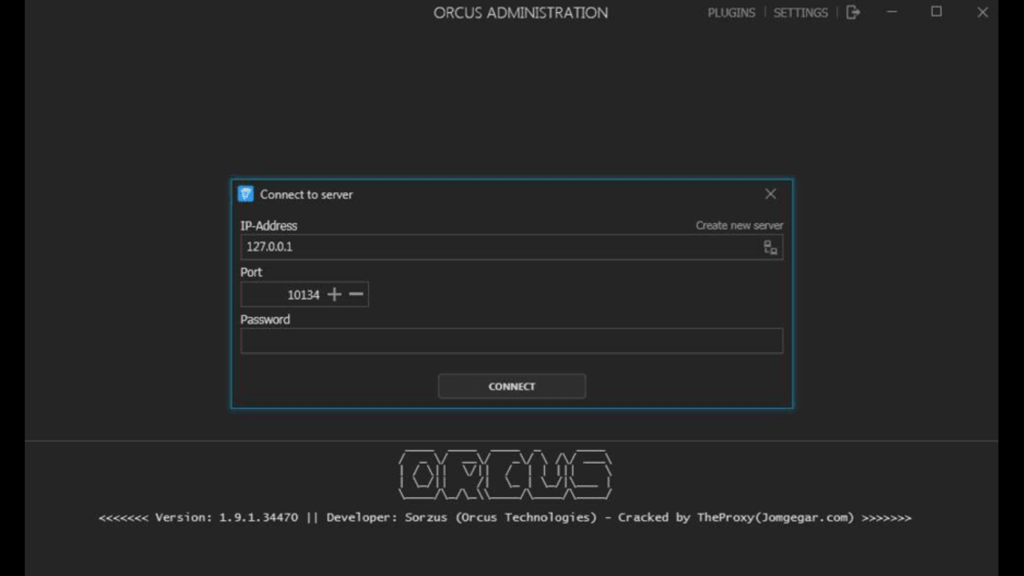Click the logout icon in title bar
This screenshot has height=576, width=1024.
tap(853, 12)
